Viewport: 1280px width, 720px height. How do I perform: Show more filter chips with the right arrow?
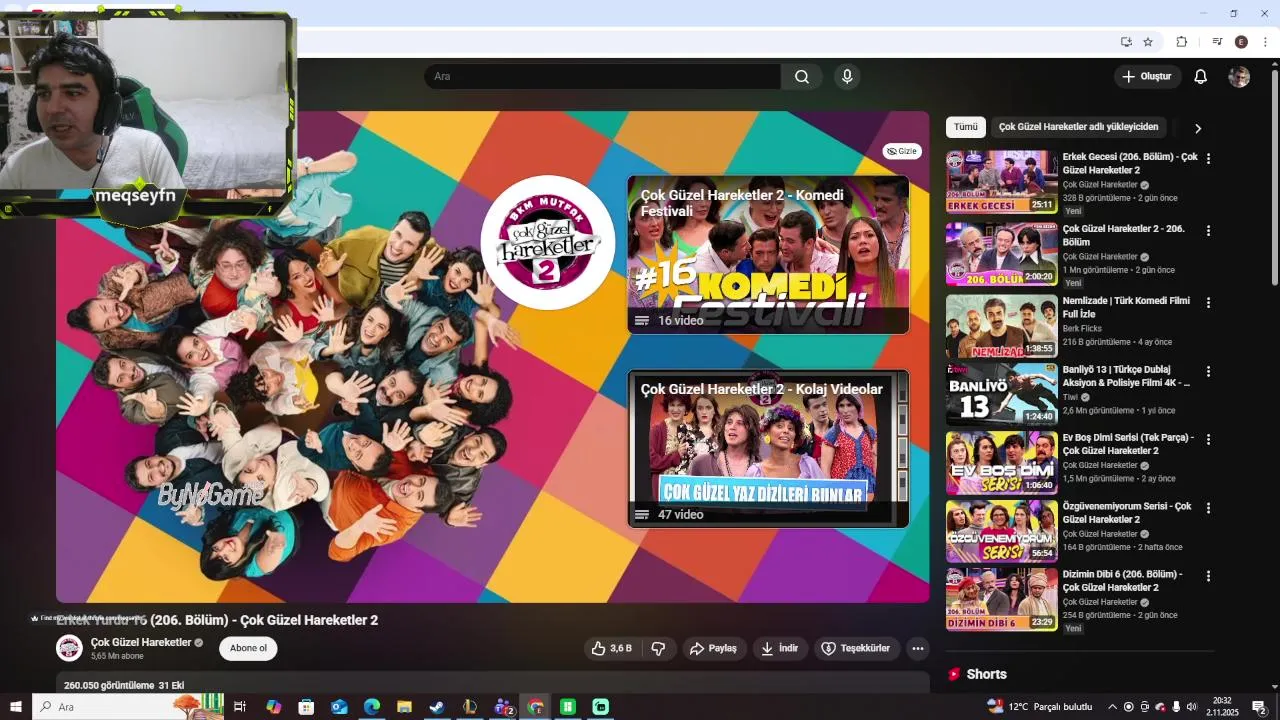1198,128
